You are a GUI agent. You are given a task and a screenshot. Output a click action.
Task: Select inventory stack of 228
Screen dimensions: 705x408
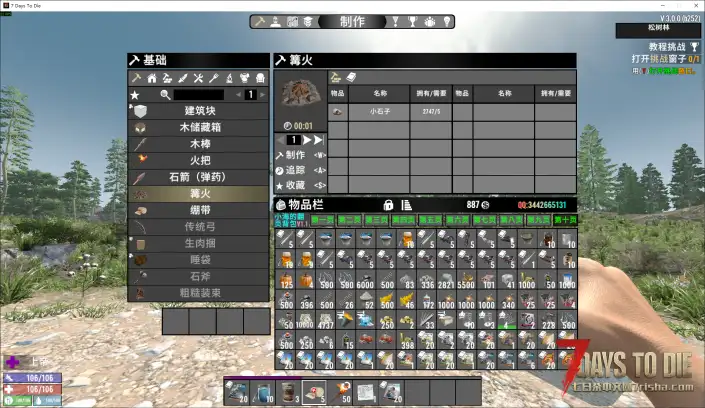(547, 320)
